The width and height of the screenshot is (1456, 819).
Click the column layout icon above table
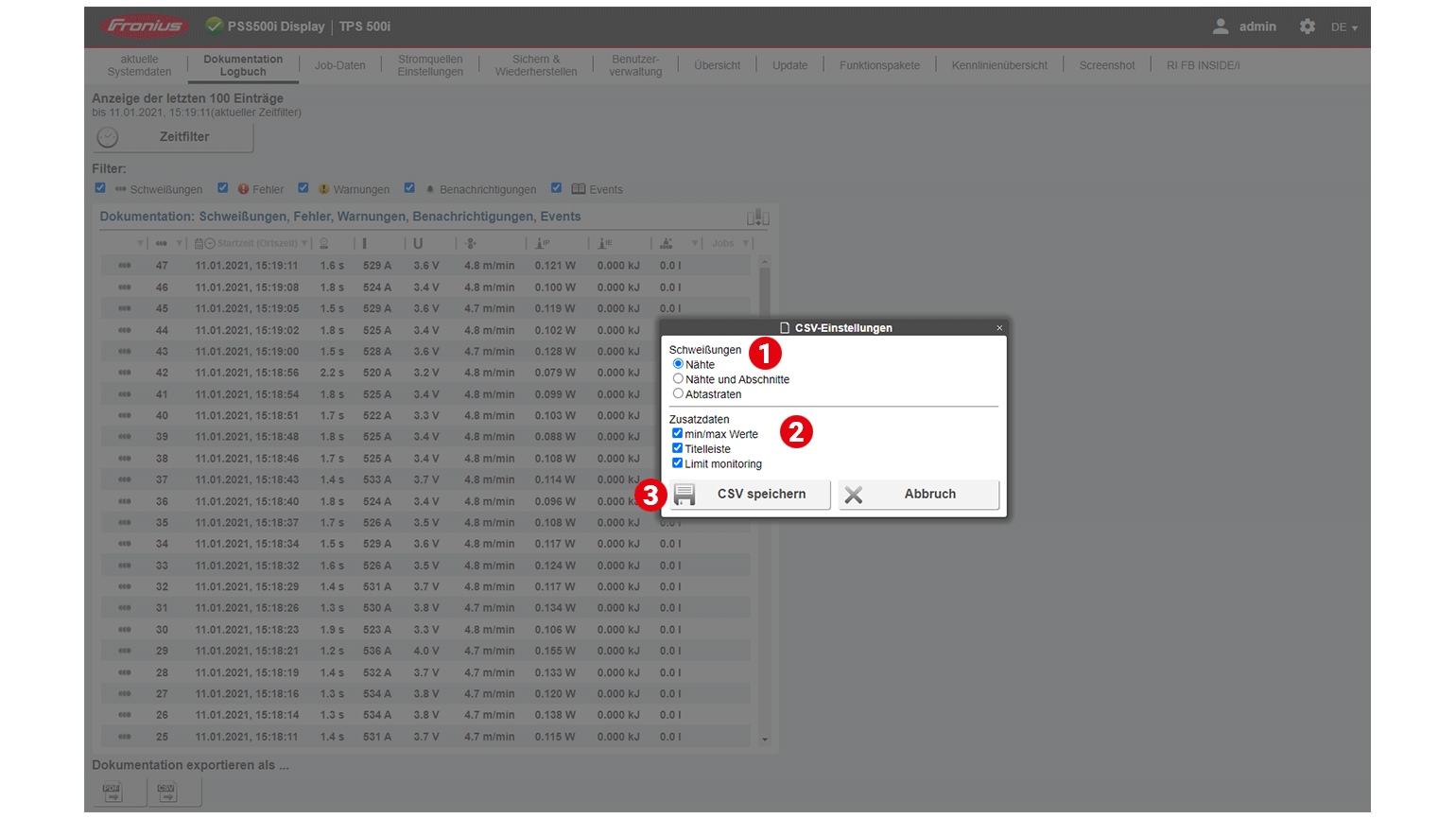[757, 218]
